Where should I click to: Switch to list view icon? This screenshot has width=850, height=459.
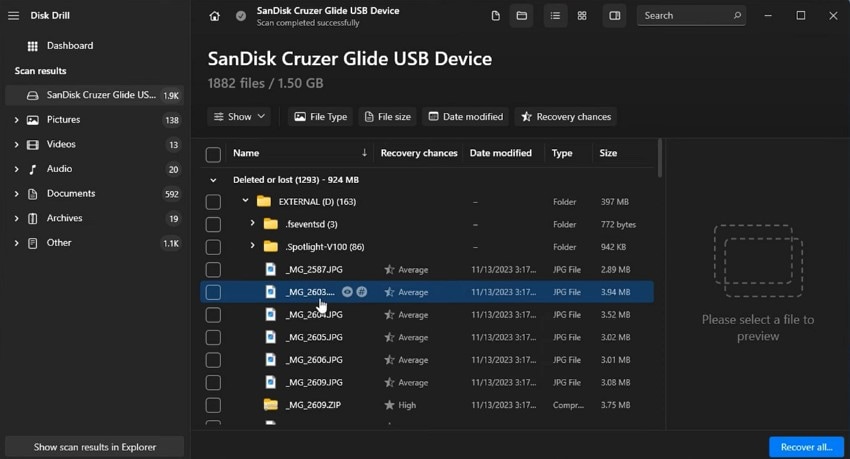click(x=555, y=16)
